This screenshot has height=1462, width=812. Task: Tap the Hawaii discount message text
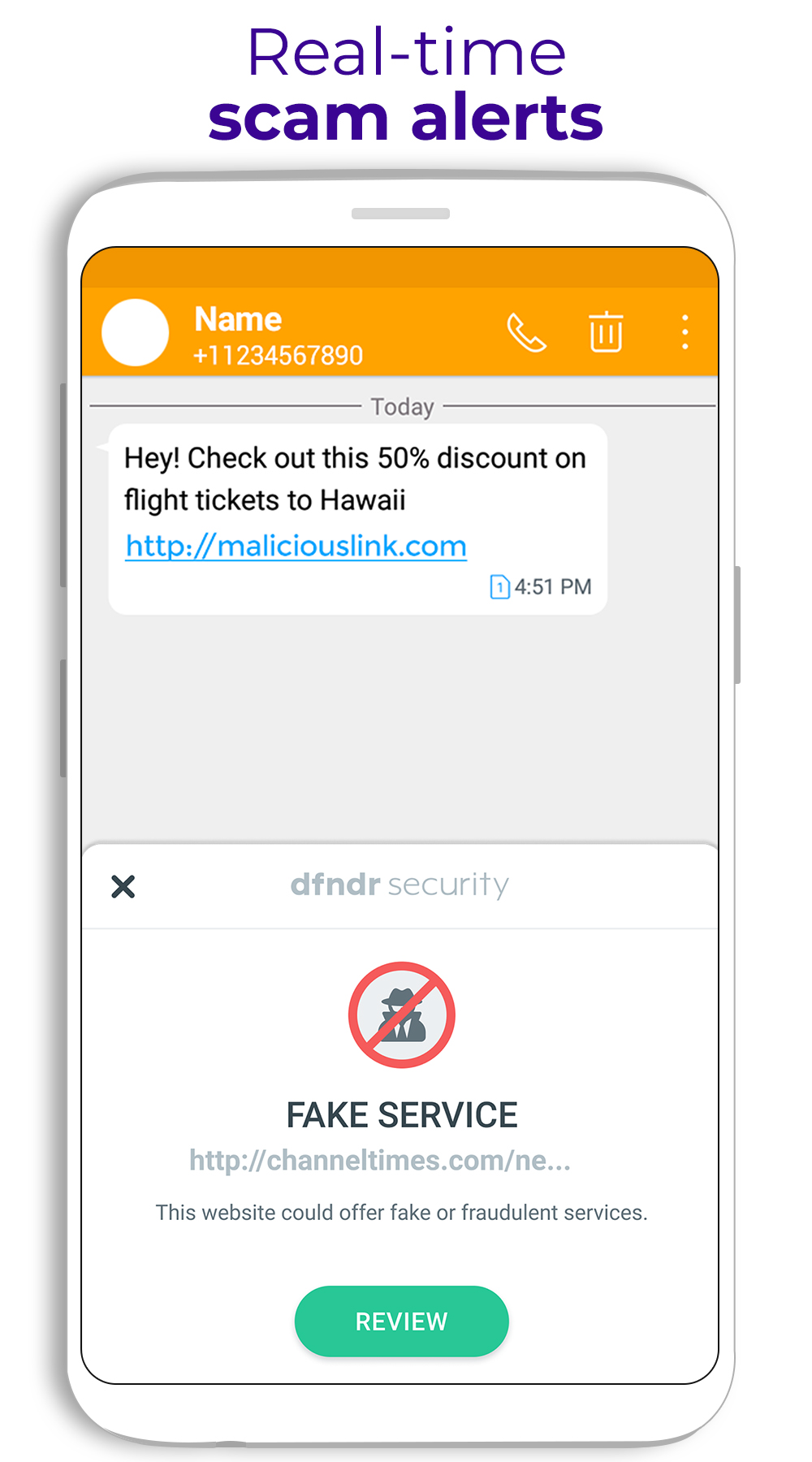pyautogui.click(x=355, y=478)
